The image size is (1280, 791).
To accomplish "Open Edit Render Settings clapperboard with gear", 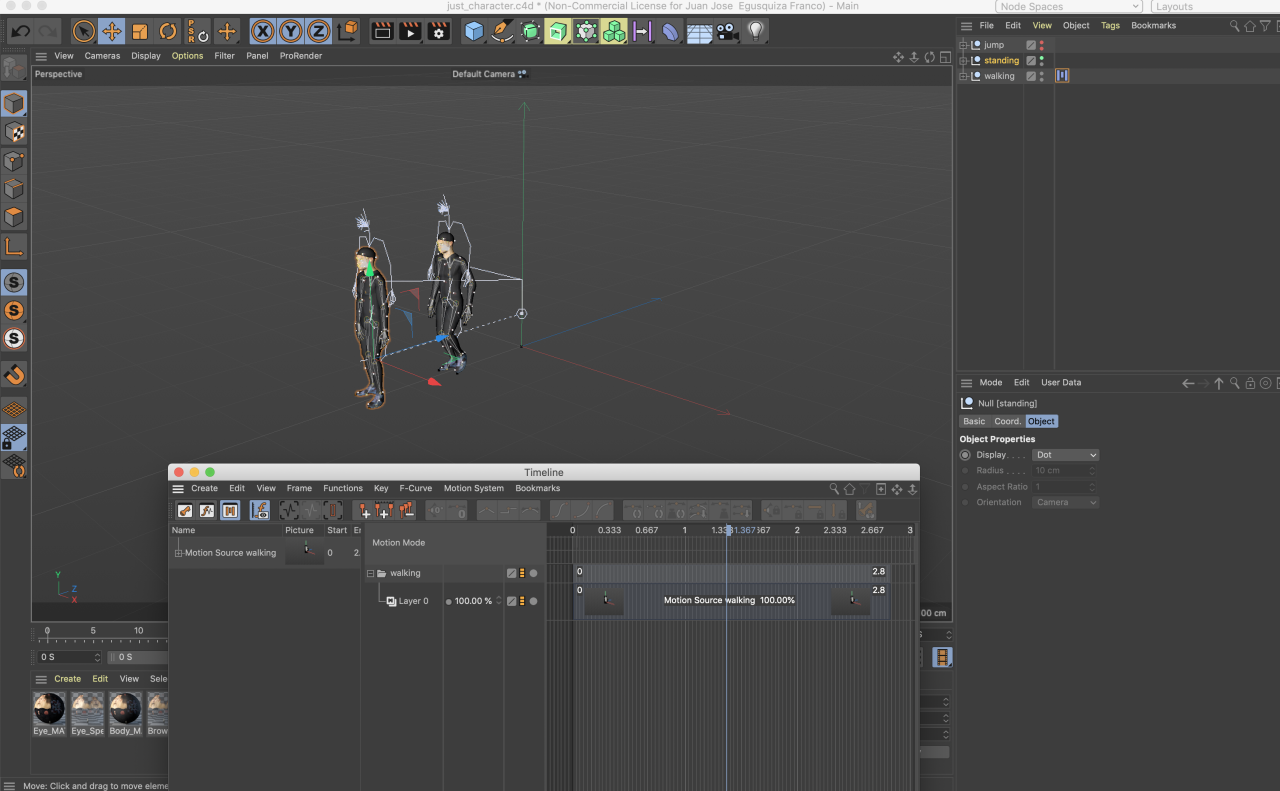I will 438,31.
